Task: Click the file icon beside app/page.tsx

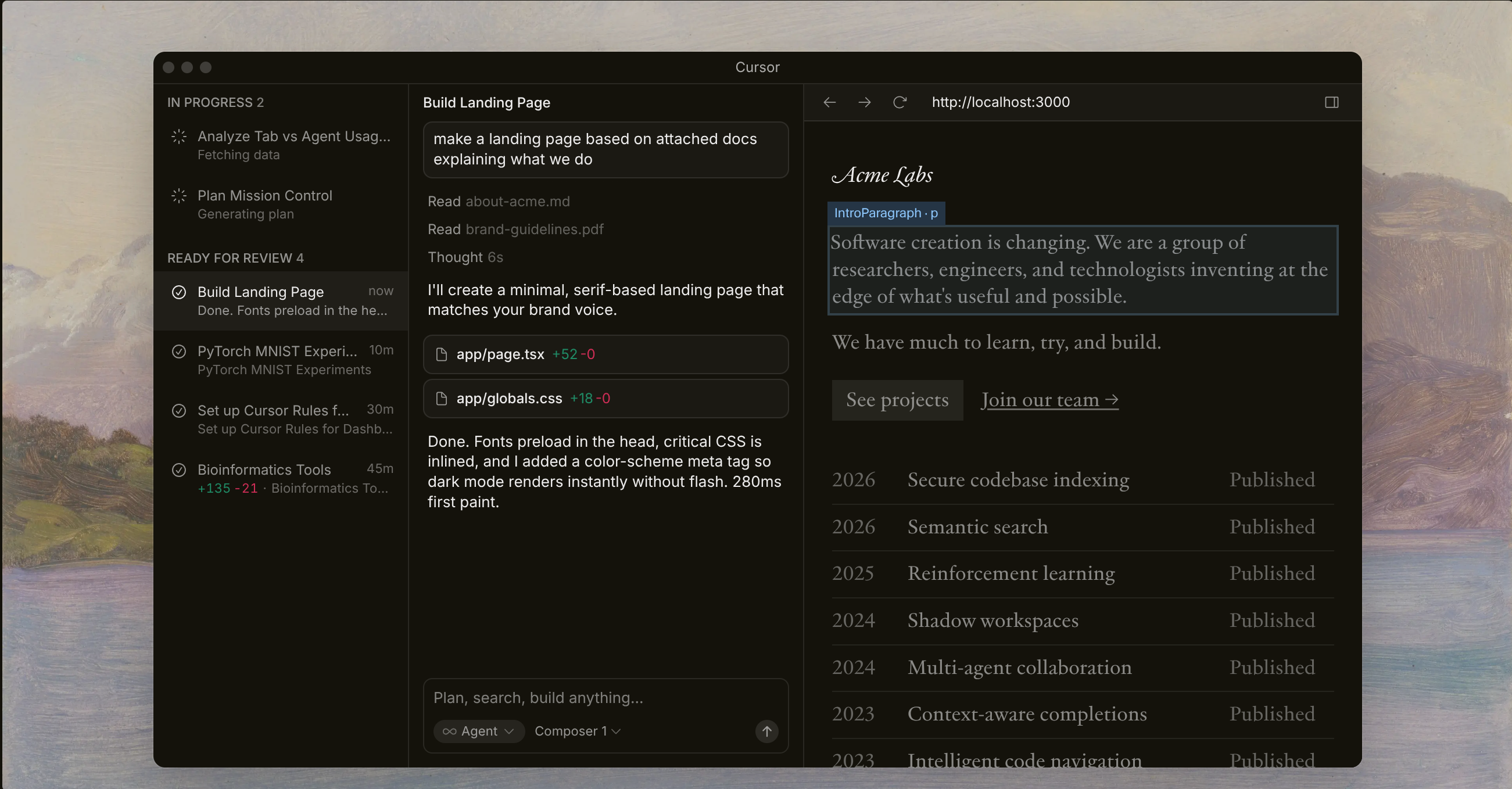Action: click(x=442, y=354)
